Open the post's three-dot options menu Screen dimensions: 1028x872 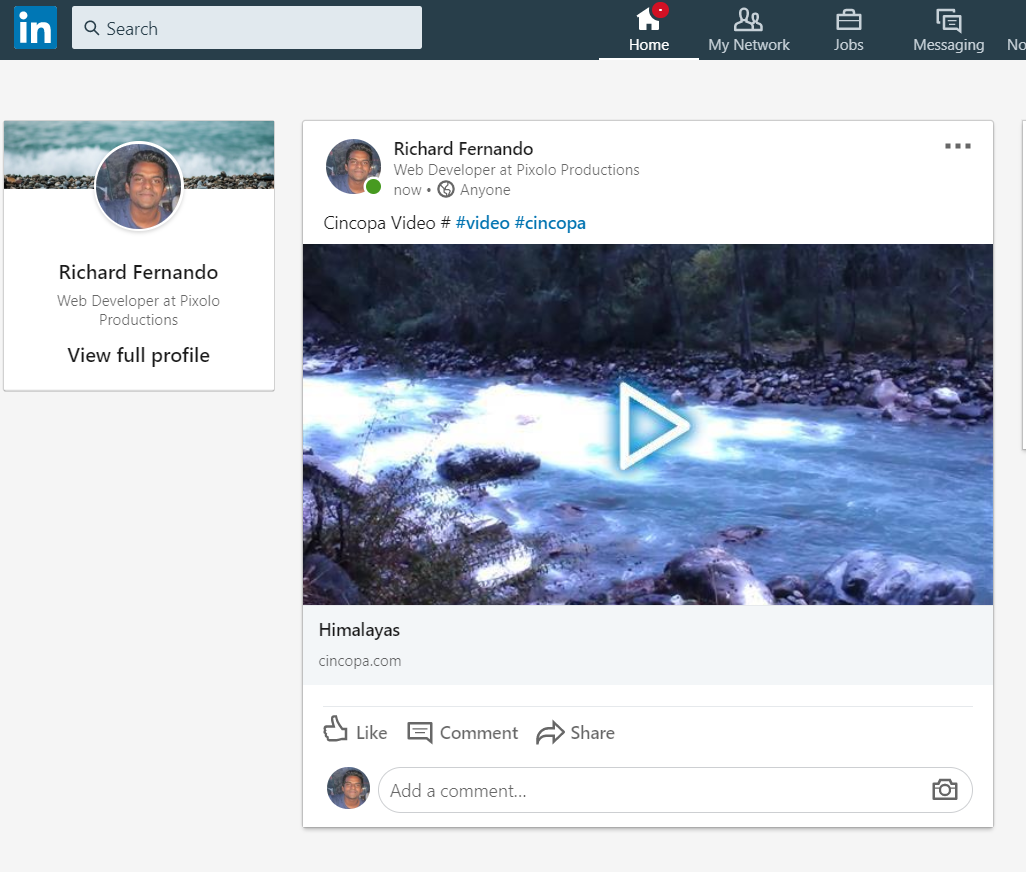pos(957,147)
